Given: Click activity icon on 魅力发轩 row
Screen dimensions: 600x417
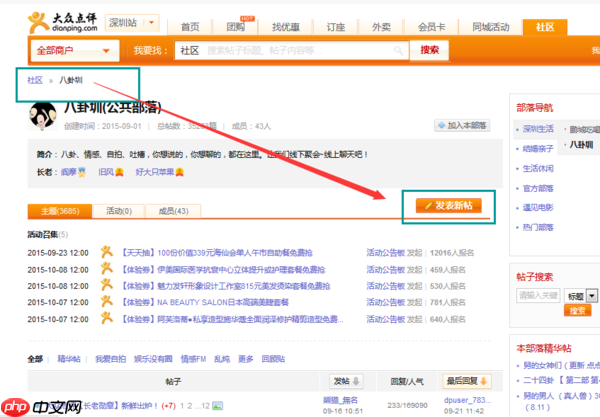Looking at the screenshot, I should click(x=106, y=285).
